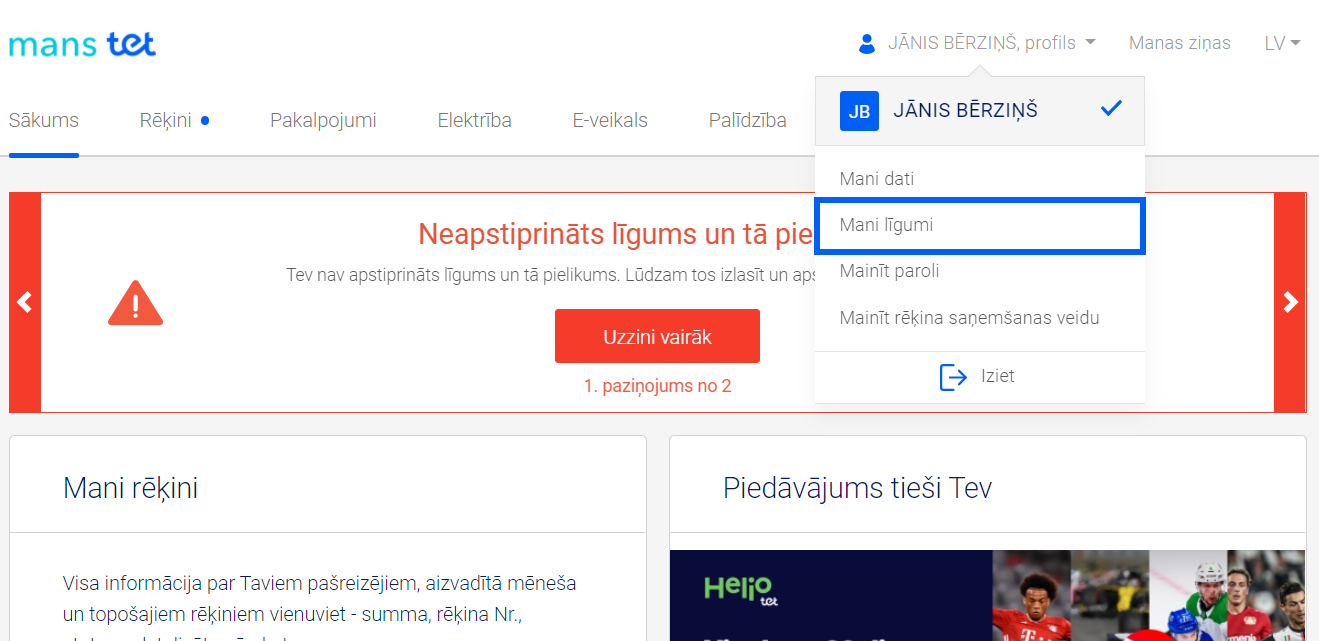
Task: Switch to the Rēķini tab
Action: click(165, 121)
